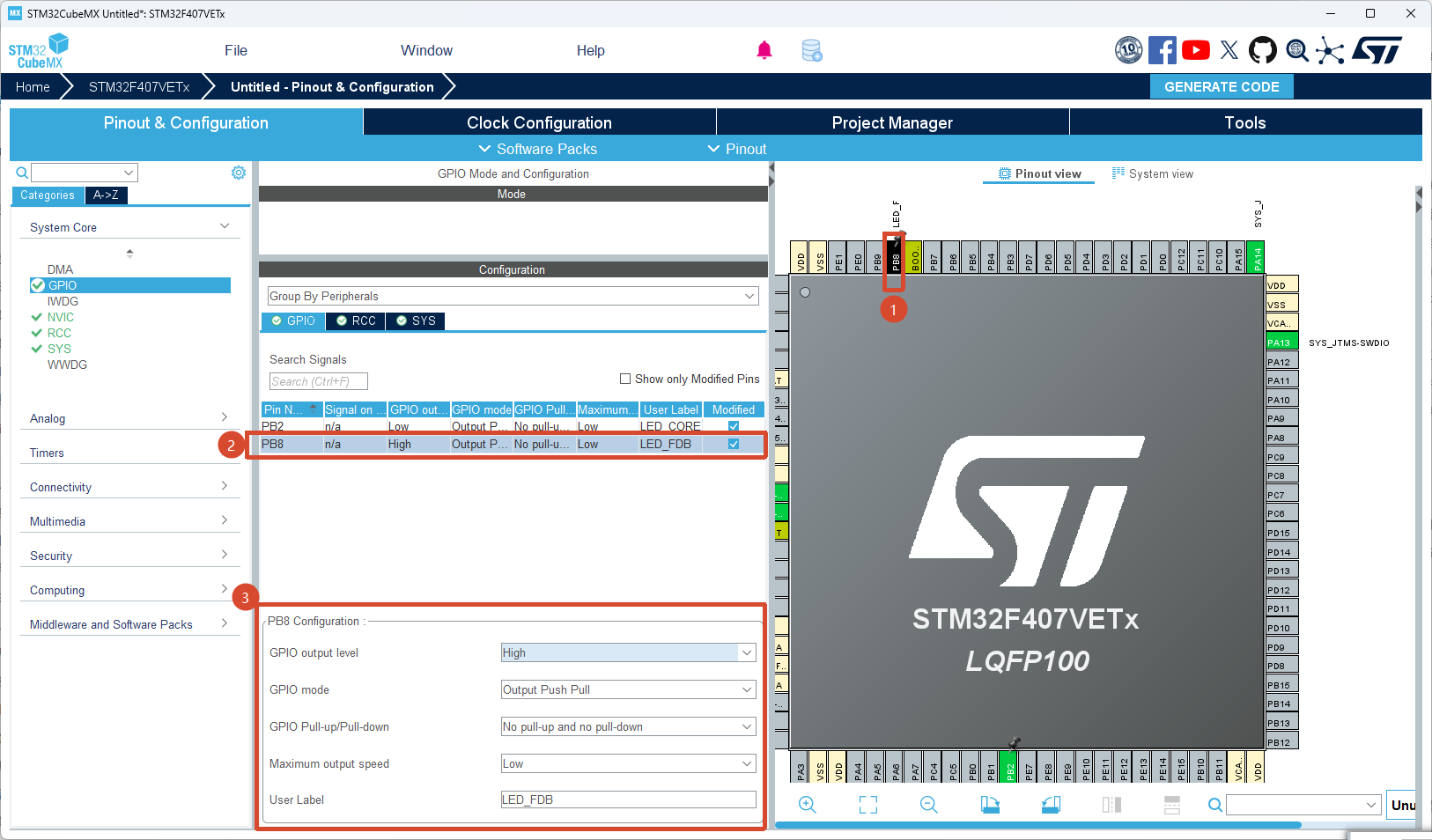Fit the chip view to window

868,805
